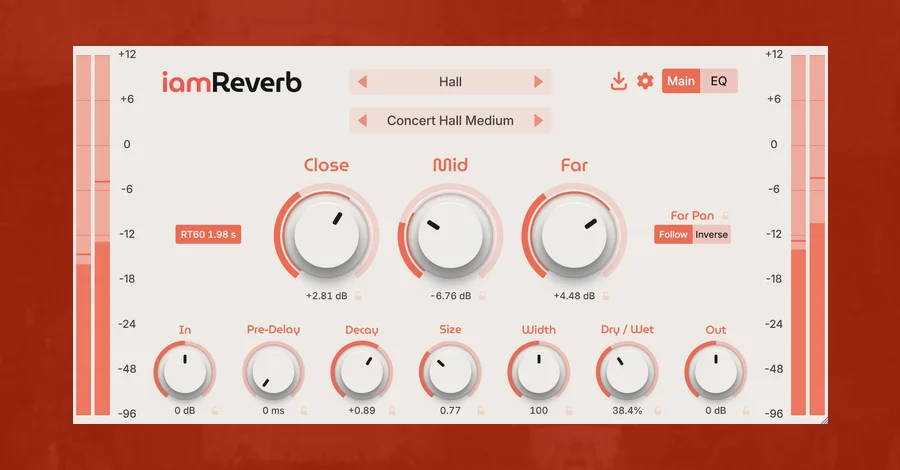The height and width of the screenshot is (470, 900).
Task: Click the input level meter
Action: point(92,235)
